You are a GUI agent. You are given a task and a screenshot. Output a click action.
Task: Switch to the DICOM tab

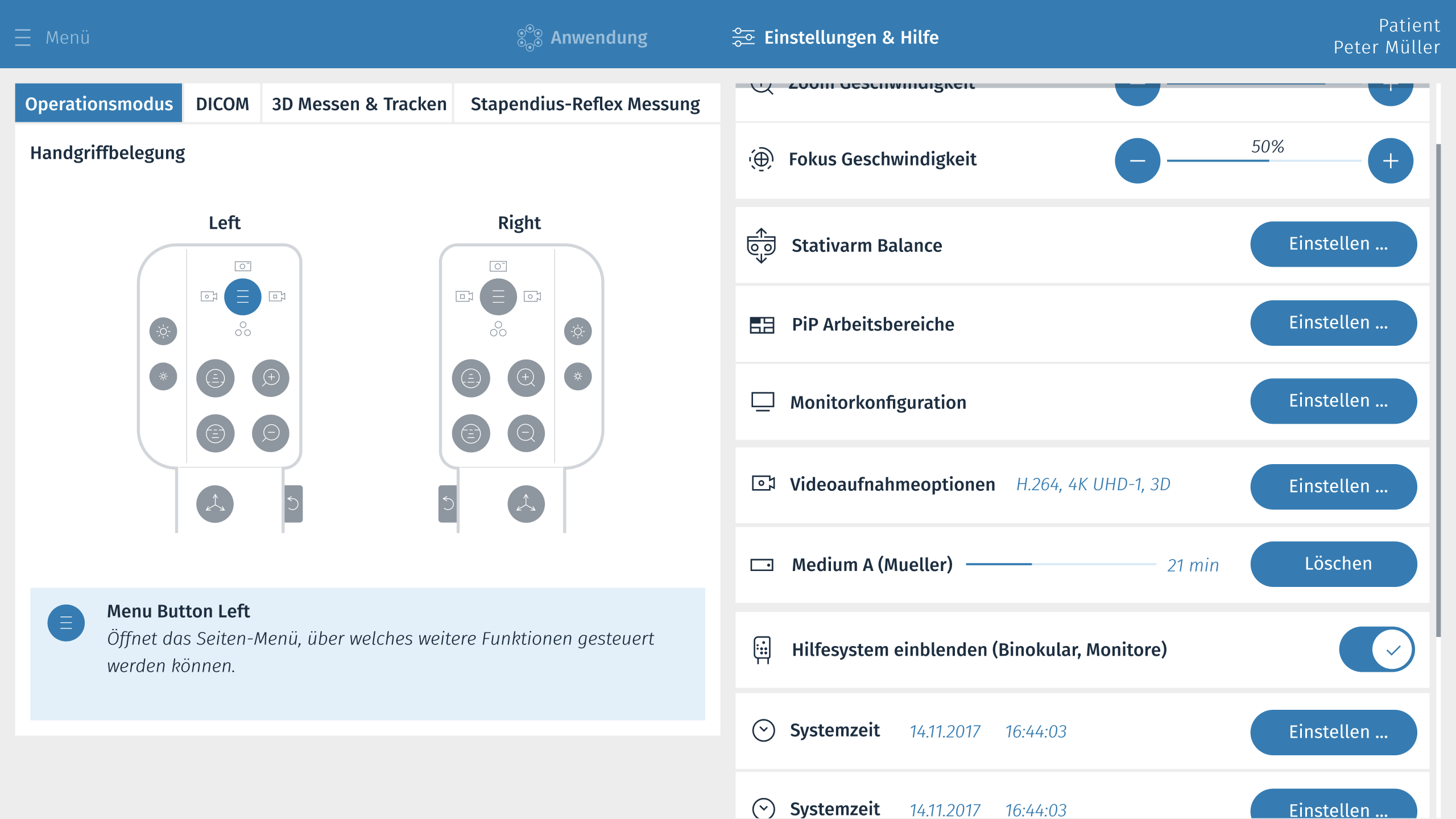222,104
